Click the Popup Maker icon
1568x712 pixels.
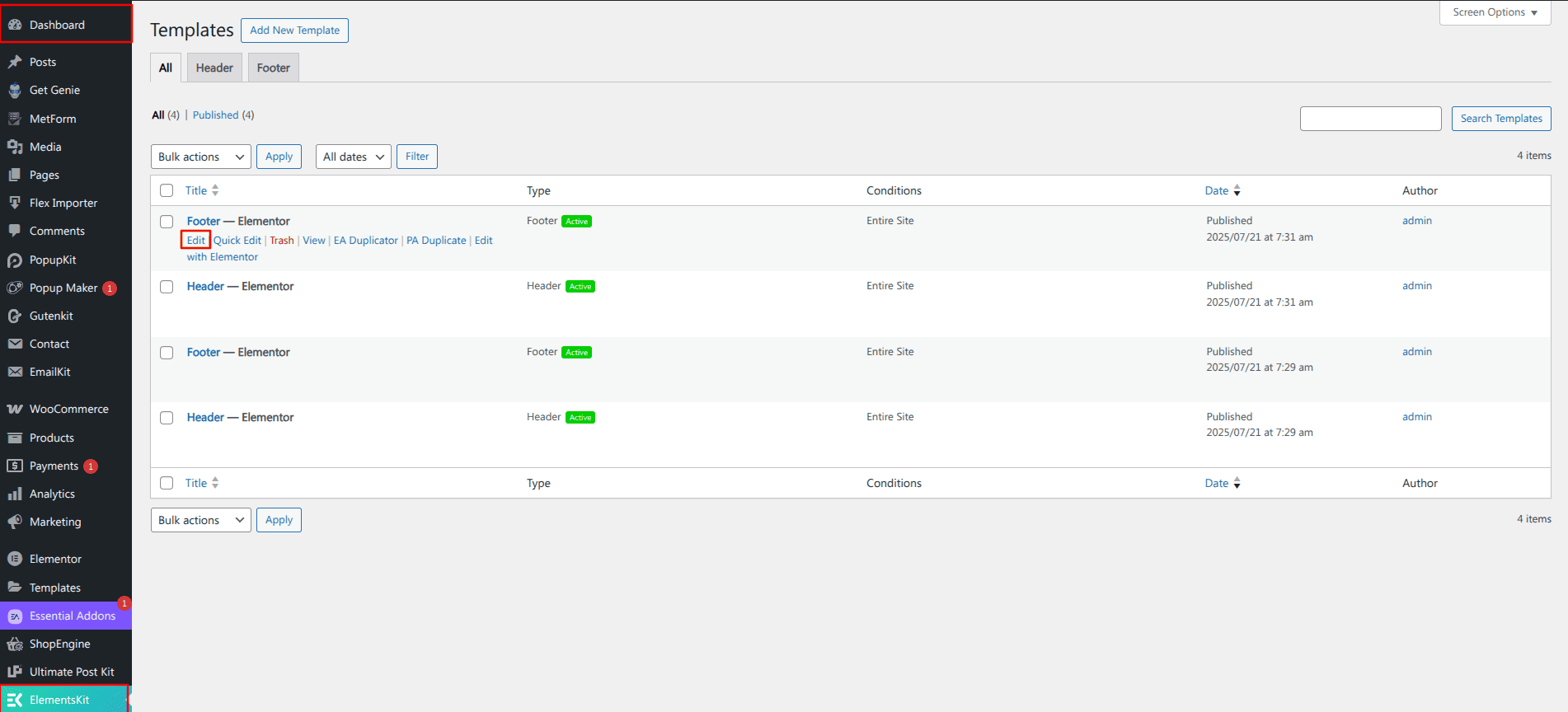coord(15,288)
